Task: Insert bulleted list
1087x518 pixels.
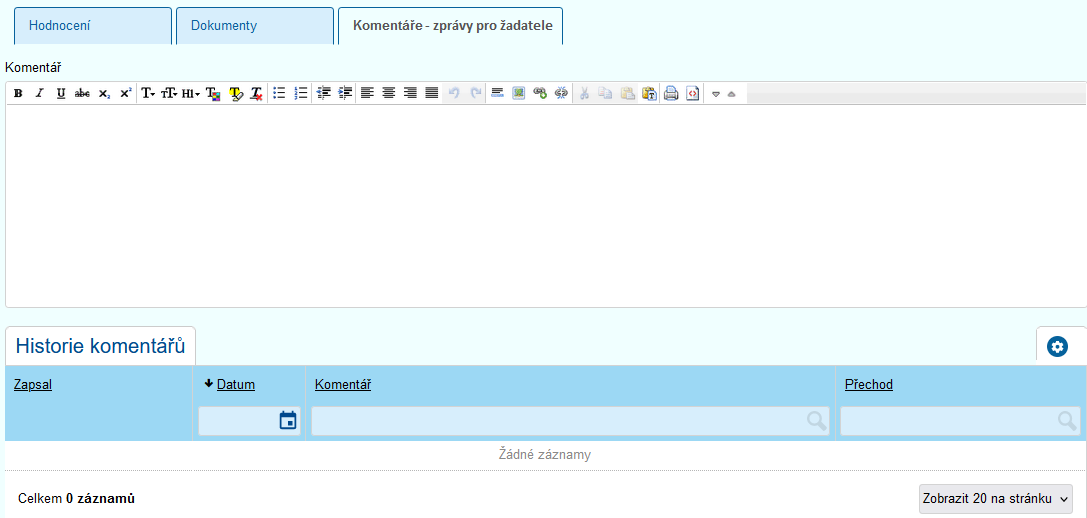Action: click(279, 94)
